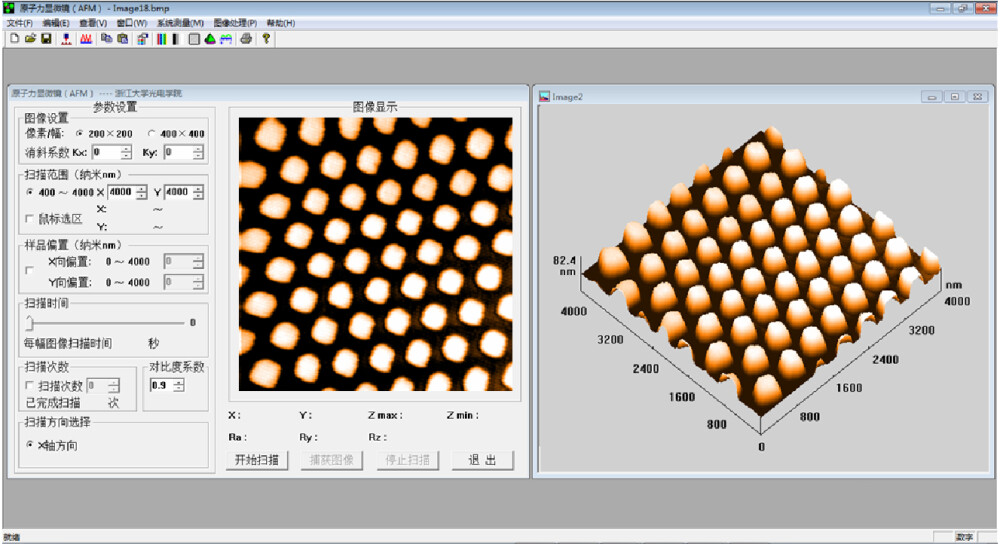Click the 扫描时间 slider handle
The height and width of the screenshot is (544, 1000).
pos(29,323)
